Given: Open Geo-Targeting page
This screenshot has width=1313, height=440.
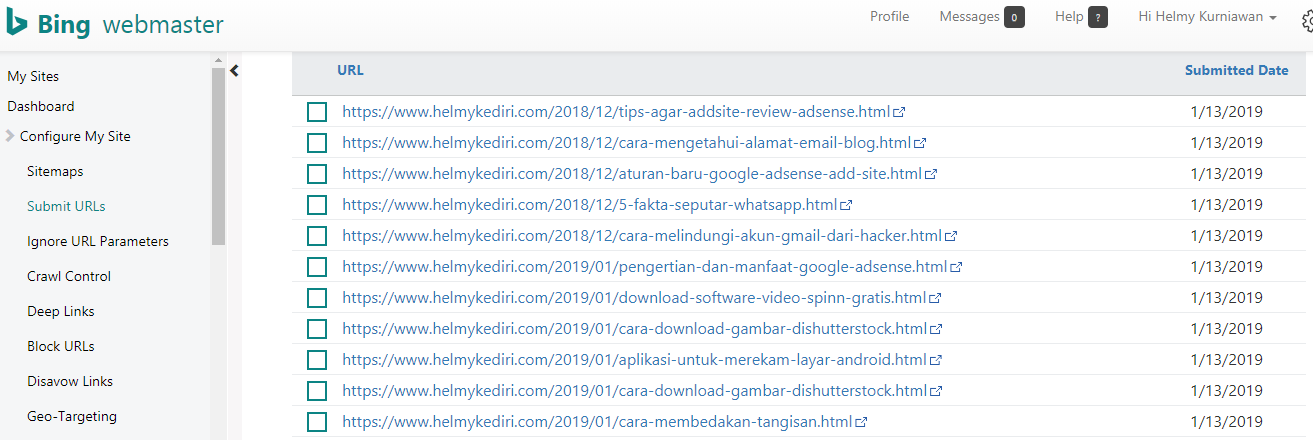Looking at the screenshot, I should click(72, 416).
